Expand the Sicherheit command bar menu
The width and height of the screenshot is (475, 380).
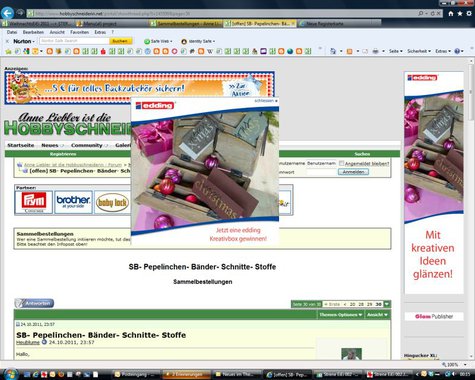419,51
